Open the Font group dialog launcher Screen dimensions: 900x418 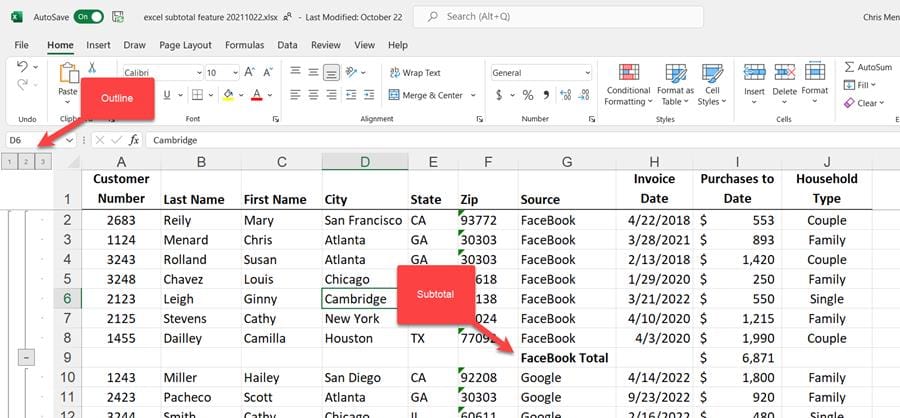(276, 119)
